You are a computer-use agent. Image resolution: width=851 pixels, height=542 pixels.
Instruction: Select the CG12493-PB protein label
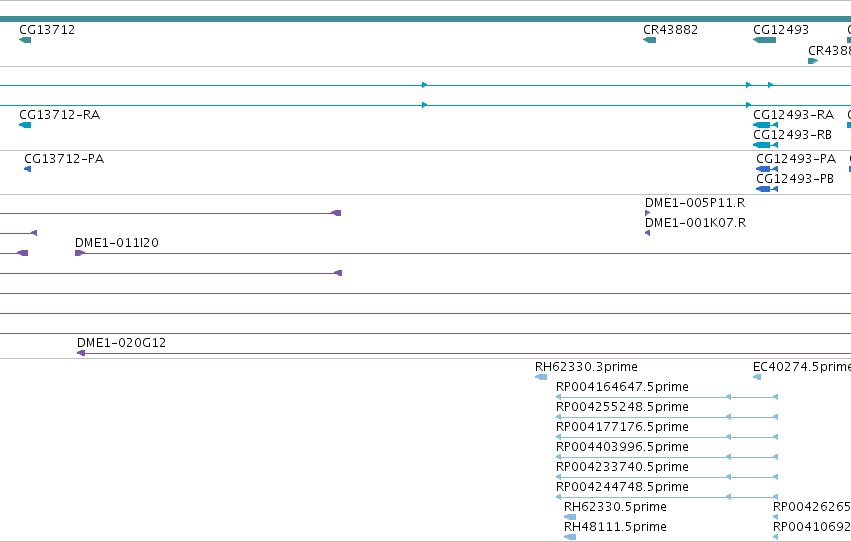coord(795,178)
